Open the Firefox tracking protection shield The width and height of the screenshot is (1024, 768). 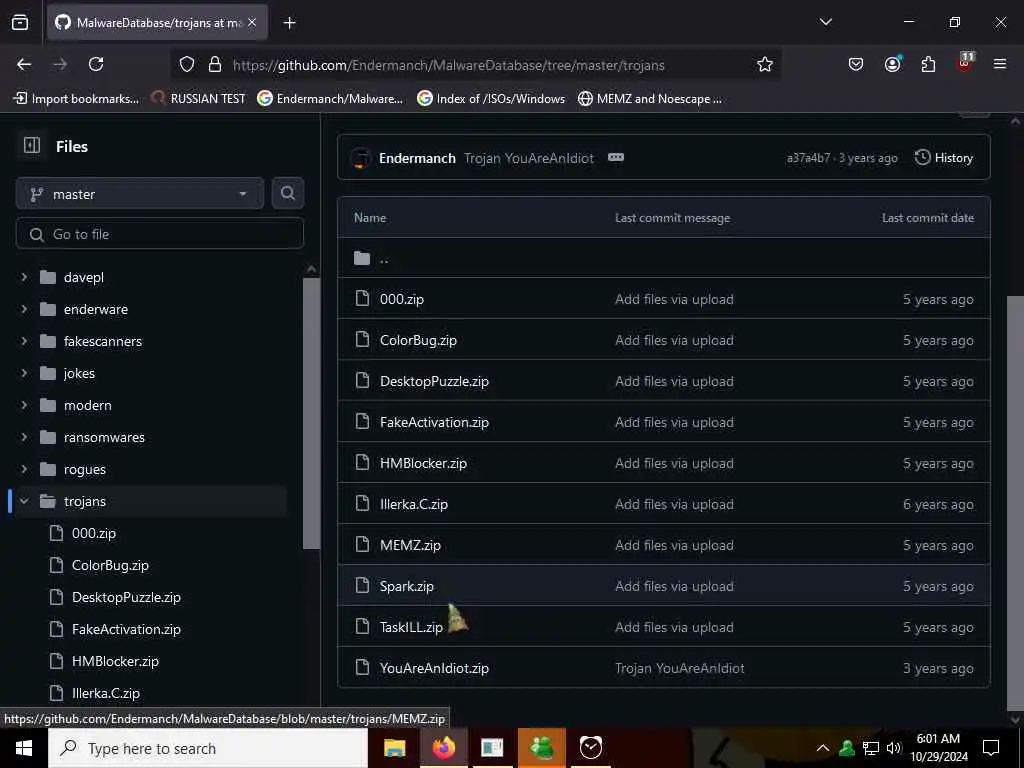(187, 64)
